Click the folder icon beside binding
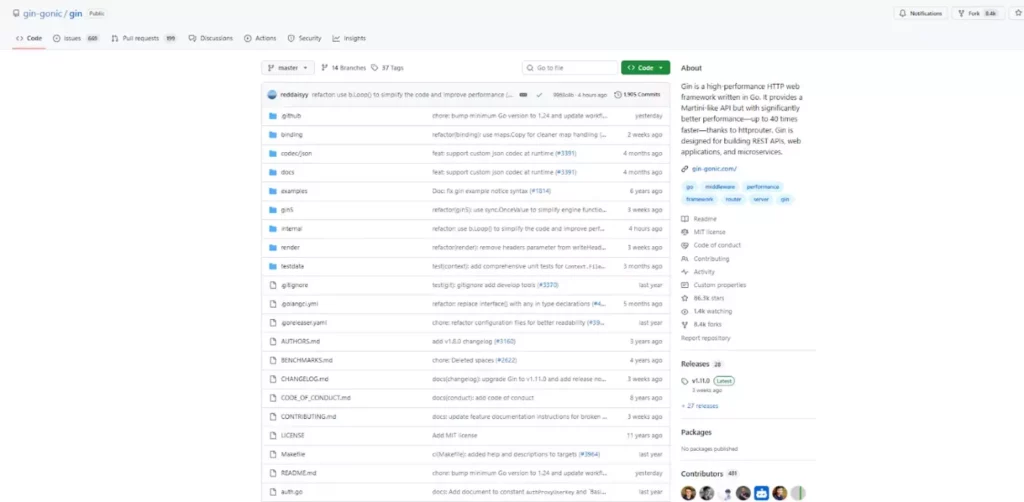The image size is (1024, 502). click(x=272, y=134)
